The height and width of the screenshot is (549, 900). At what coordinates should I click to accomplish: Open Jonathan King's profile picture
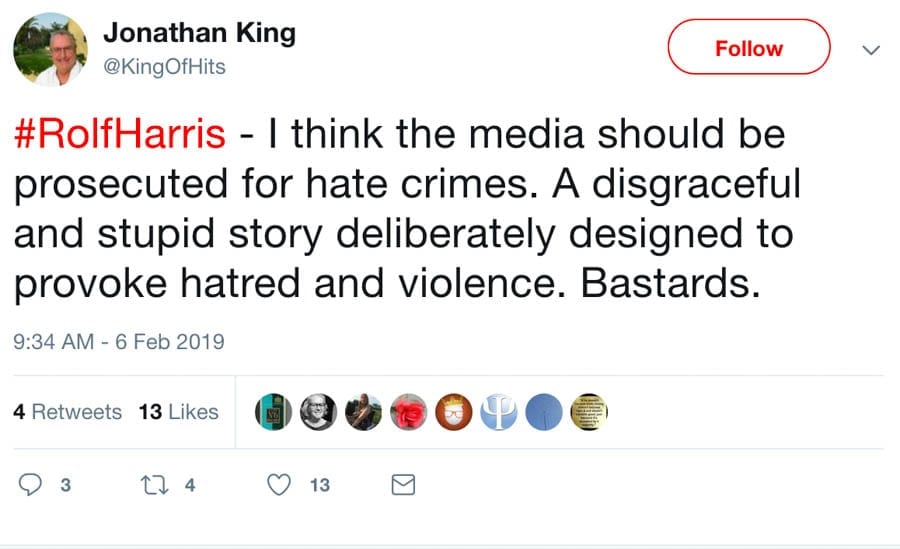pyautogui.click(x=50, y=49)
